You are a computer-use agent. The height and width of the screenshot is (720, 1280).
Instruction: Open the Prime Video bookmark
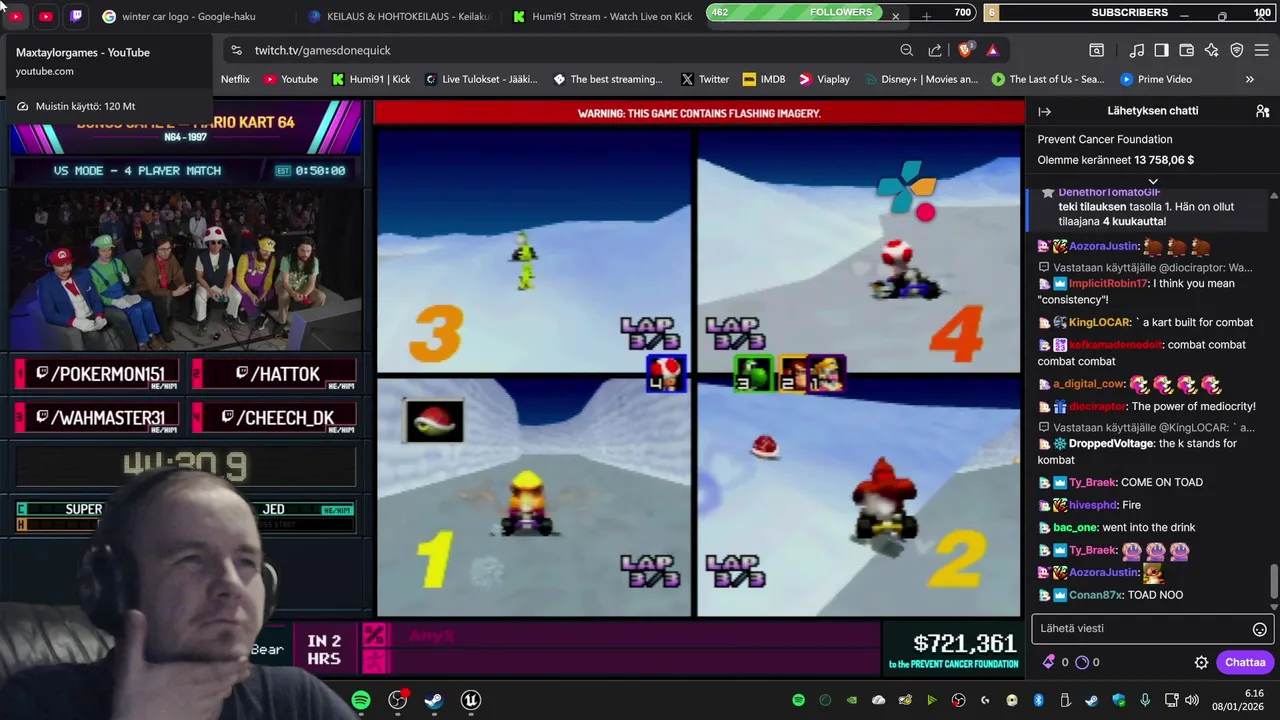1156,79
